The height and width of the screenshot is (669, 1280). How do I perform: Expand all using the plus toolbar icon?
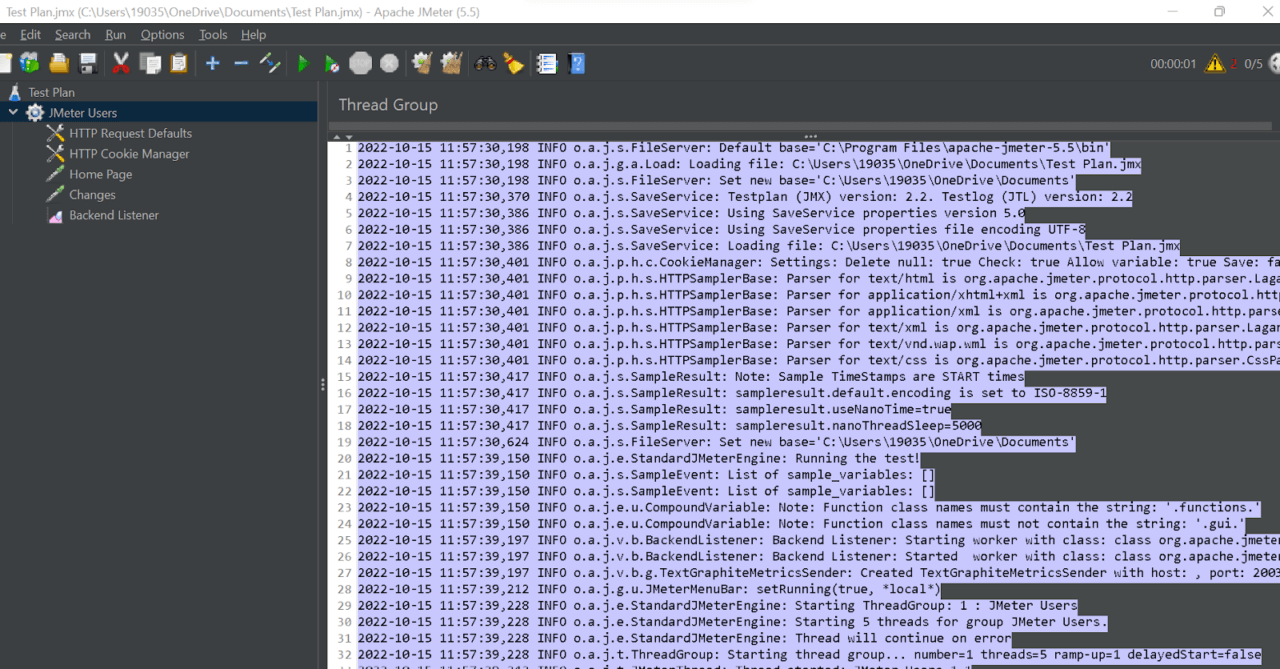[x=212, y=62]
